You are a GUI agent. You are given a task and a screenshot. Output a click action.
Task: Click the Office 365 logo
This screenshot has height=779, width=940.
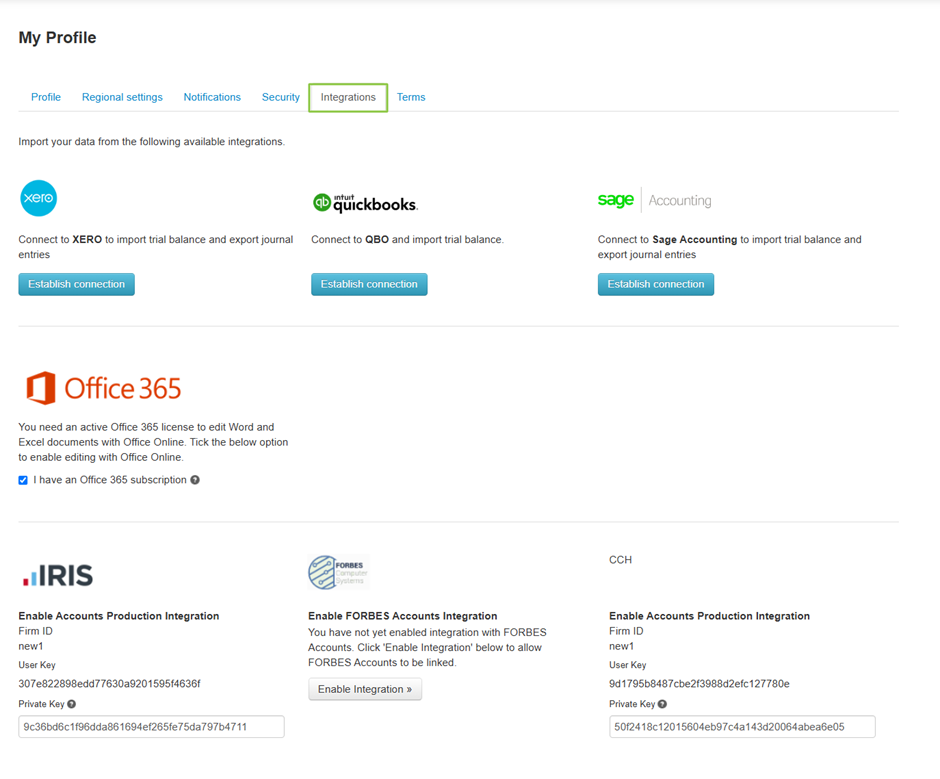103,388
